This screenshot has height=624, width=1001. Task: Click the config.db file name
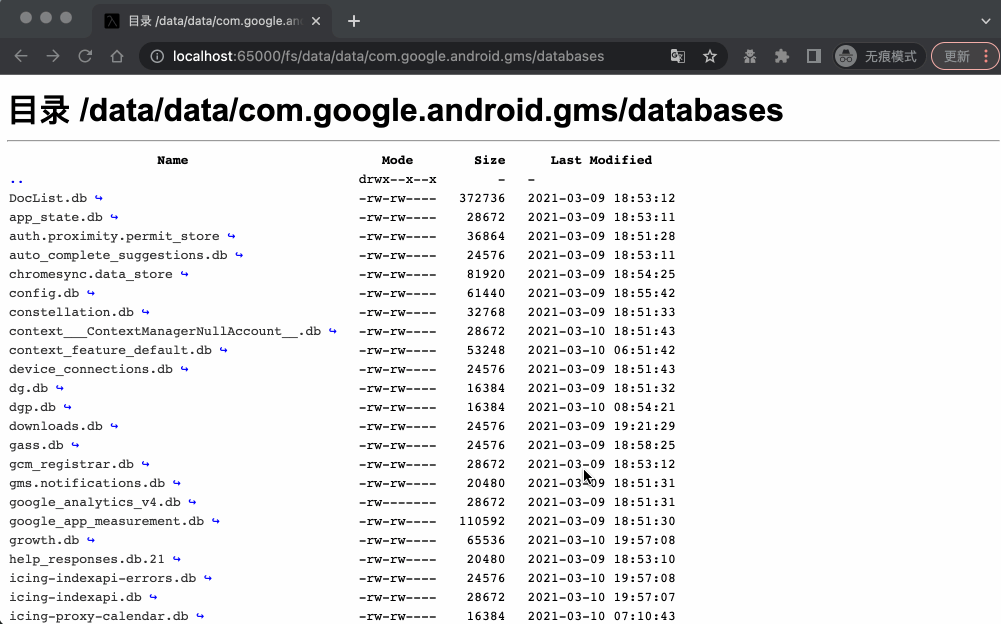tap(44, 293)
